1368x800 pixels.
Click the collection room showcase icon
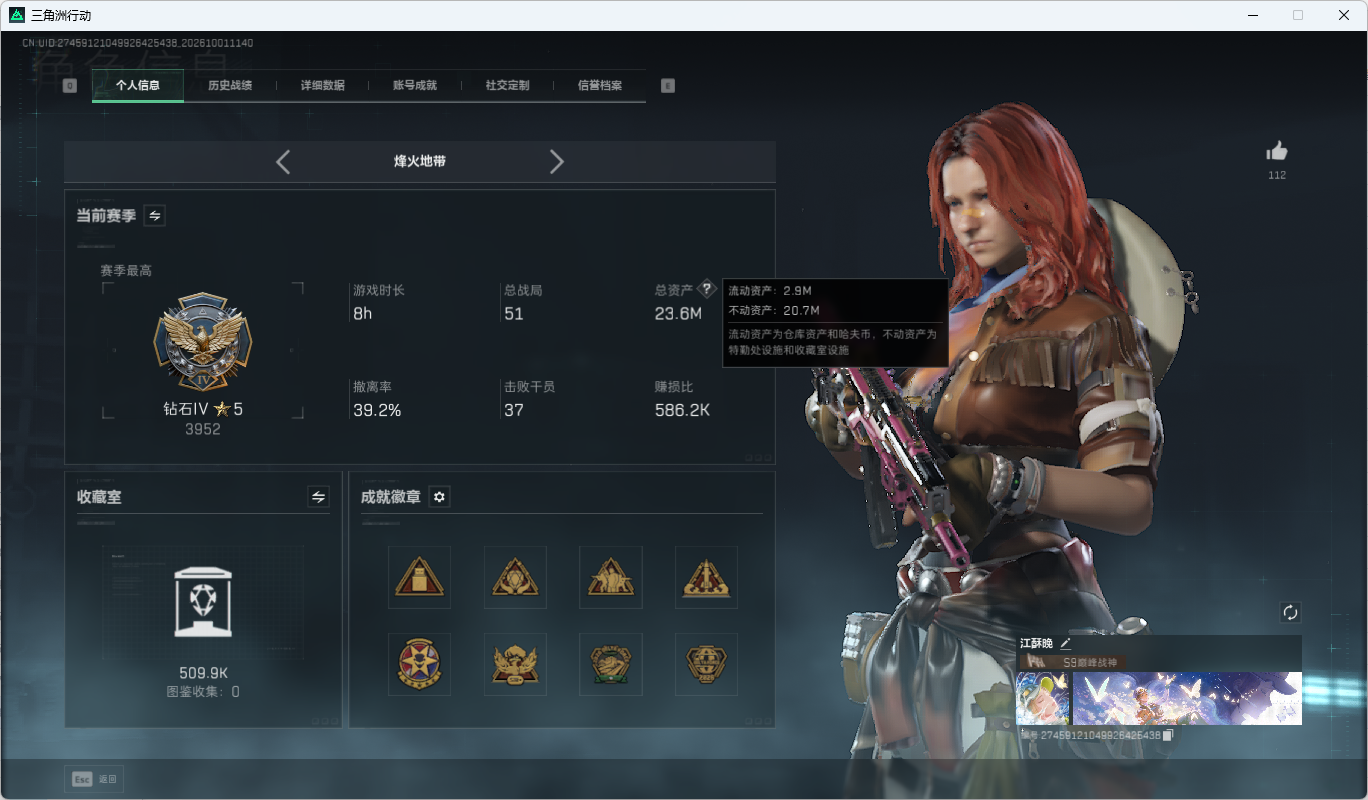[x=203, y=602]
